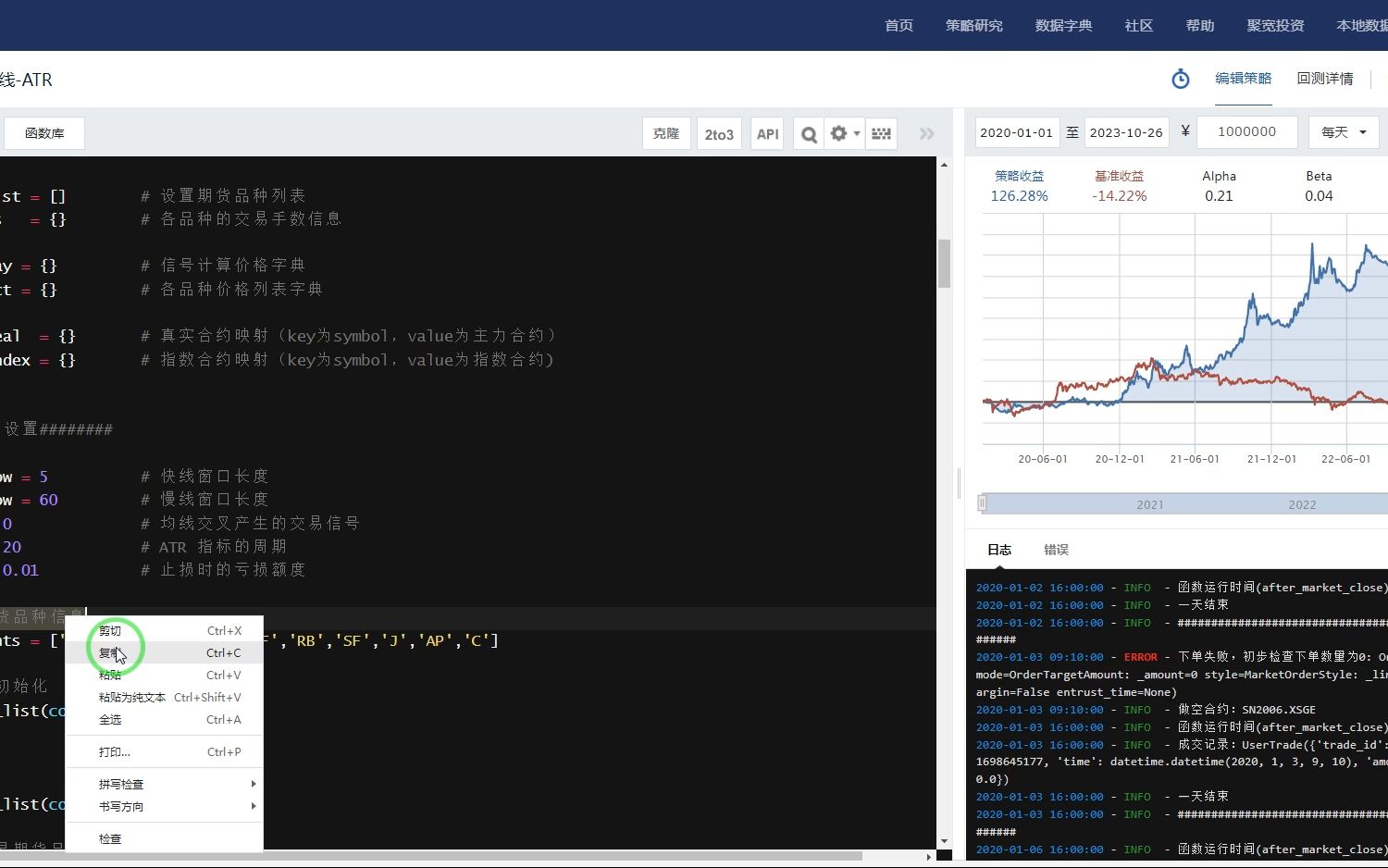
Task: Open 首页 in top navigation
Action: click(x=898, y=26)
